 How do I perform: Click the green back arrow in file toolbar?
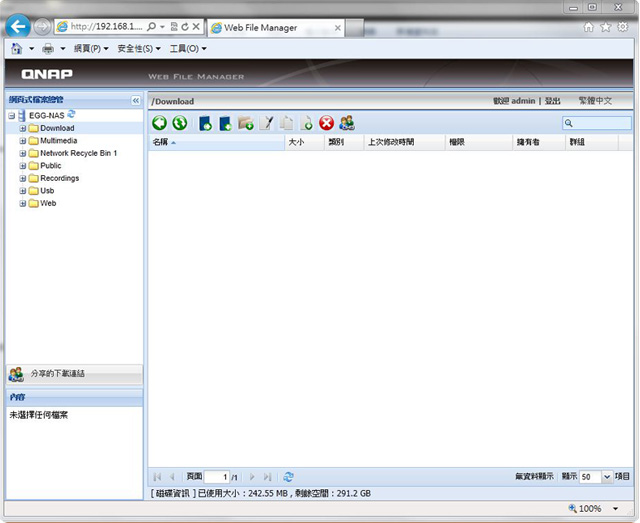tap(160, 123)
